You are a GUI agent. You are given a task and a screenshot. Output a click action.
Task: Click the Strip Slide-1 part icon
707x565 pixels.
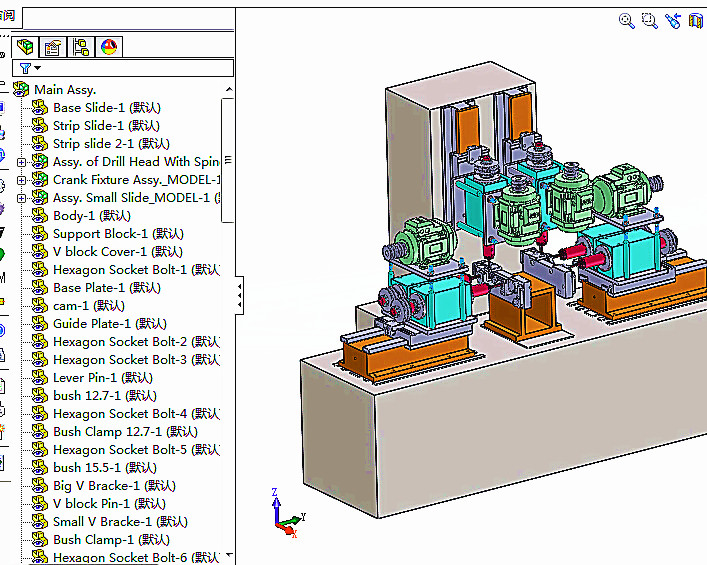[x=40, y=125]
